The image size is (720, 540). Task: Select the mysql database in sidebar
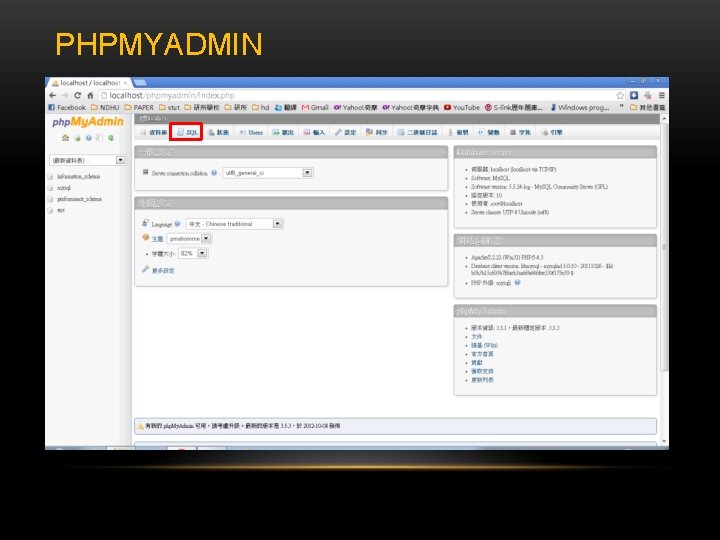pos(64,188)
